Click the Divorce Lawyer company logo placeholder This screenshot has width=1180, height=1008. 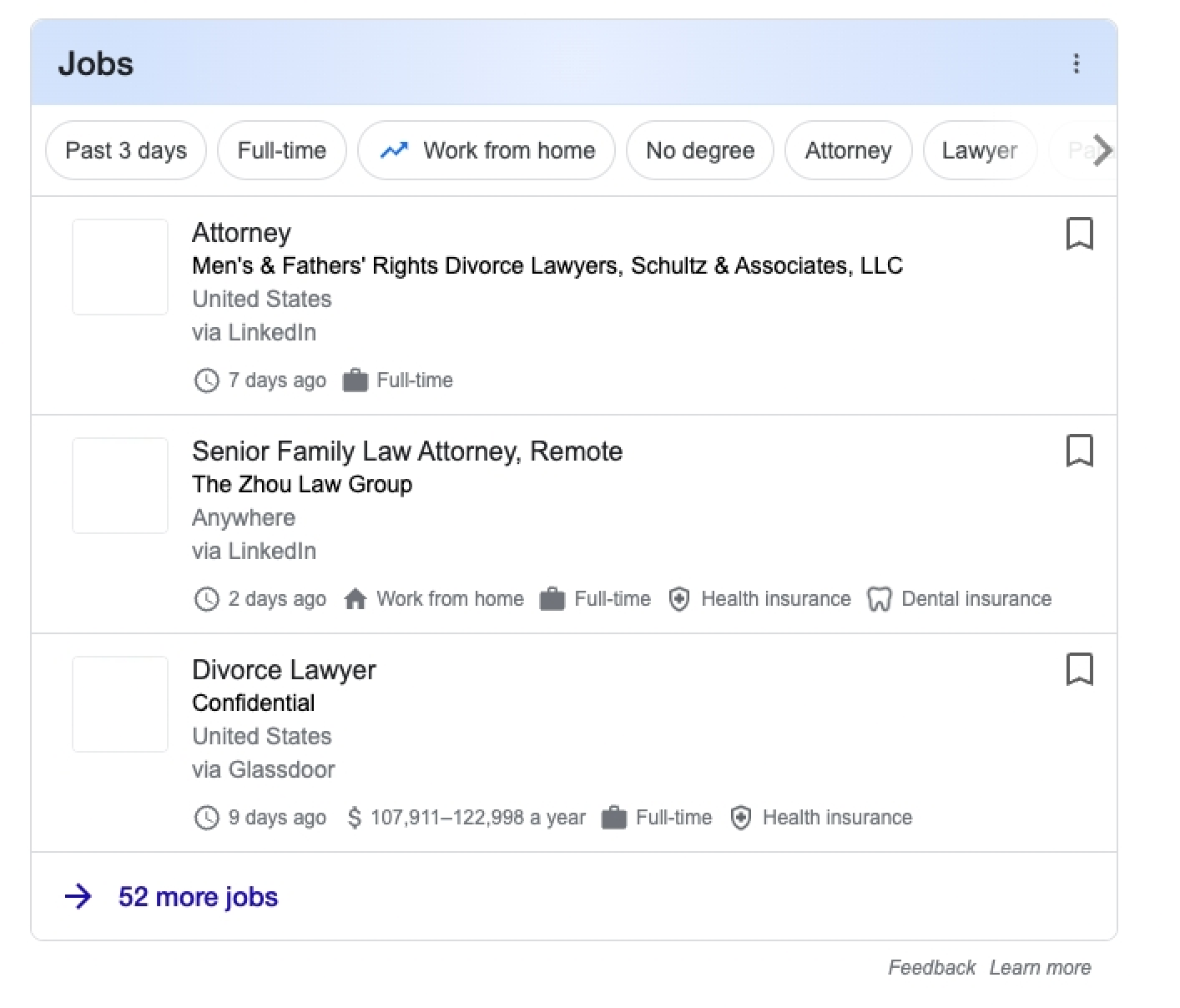click(x=120, y=704)
